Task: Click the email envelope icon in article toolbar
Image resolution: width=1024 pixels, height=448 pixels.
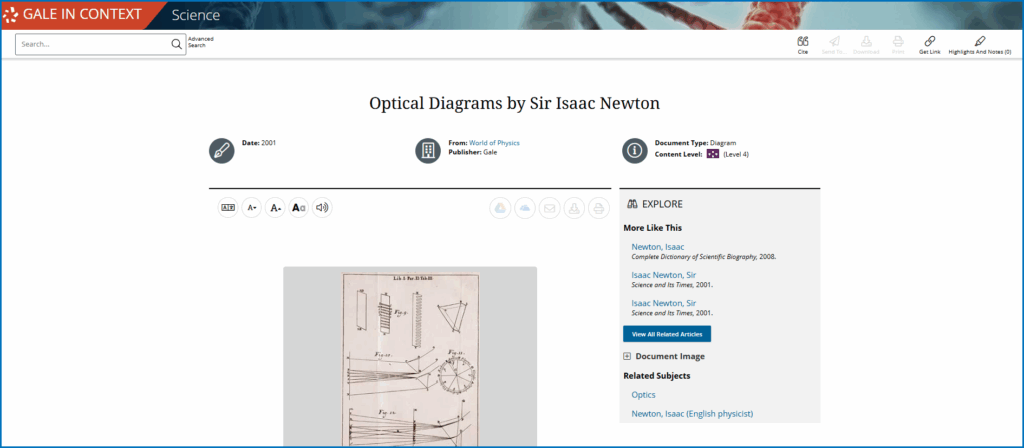Action: 549,208
